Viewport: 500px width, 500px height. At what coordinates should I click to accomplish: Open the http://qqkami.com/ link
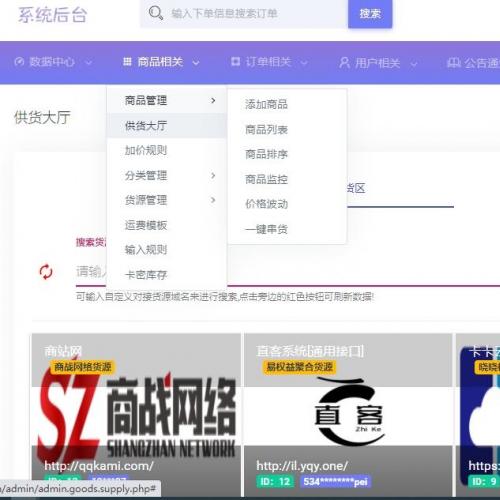[x=99, y=466]
